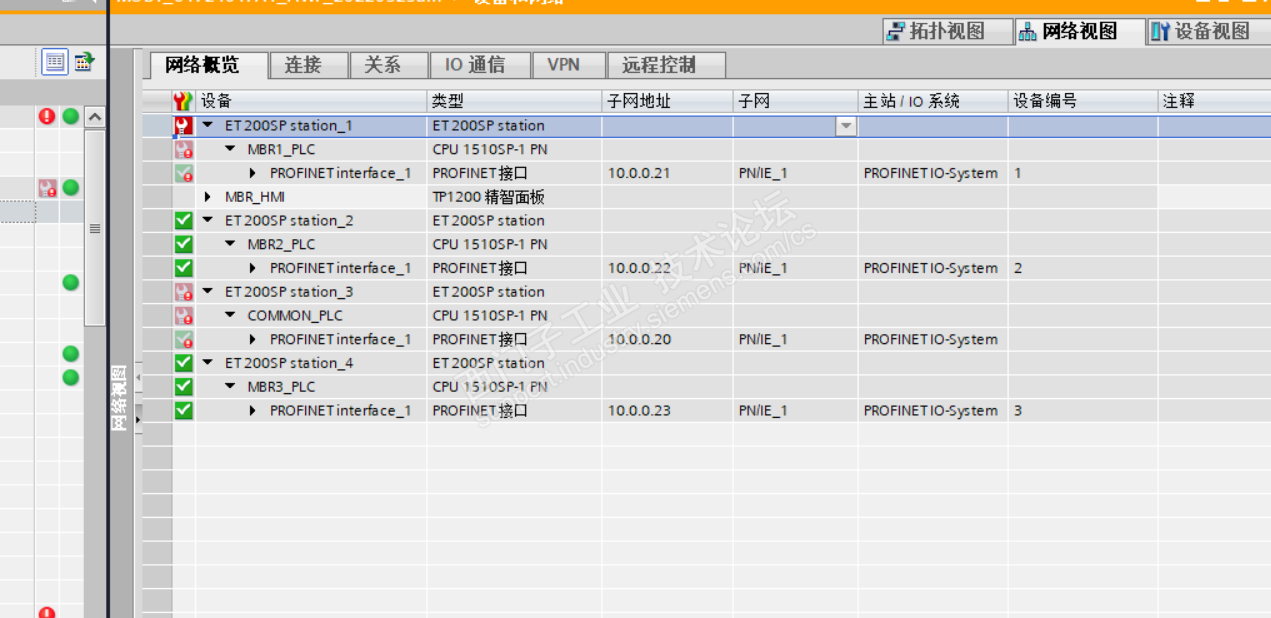
Task: Collapse the MBR3_PLC tree node
Action: click(x=230, y=387)
